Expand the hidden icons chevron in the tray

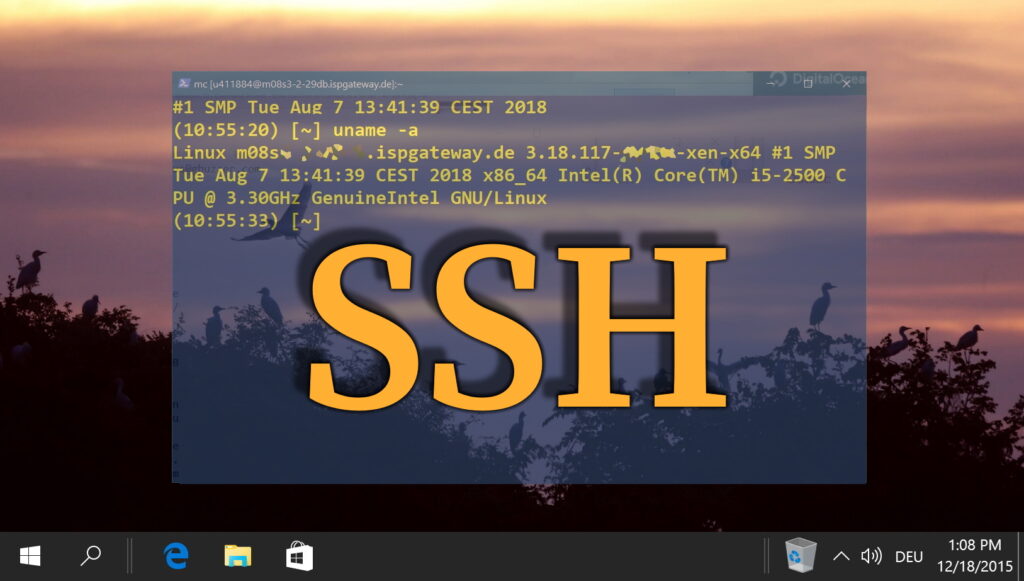841,555
